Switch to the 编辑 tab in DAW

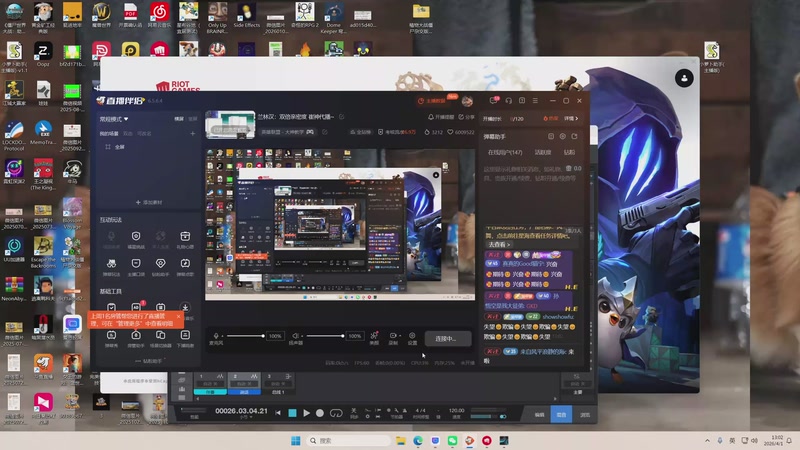coord(539,415)
